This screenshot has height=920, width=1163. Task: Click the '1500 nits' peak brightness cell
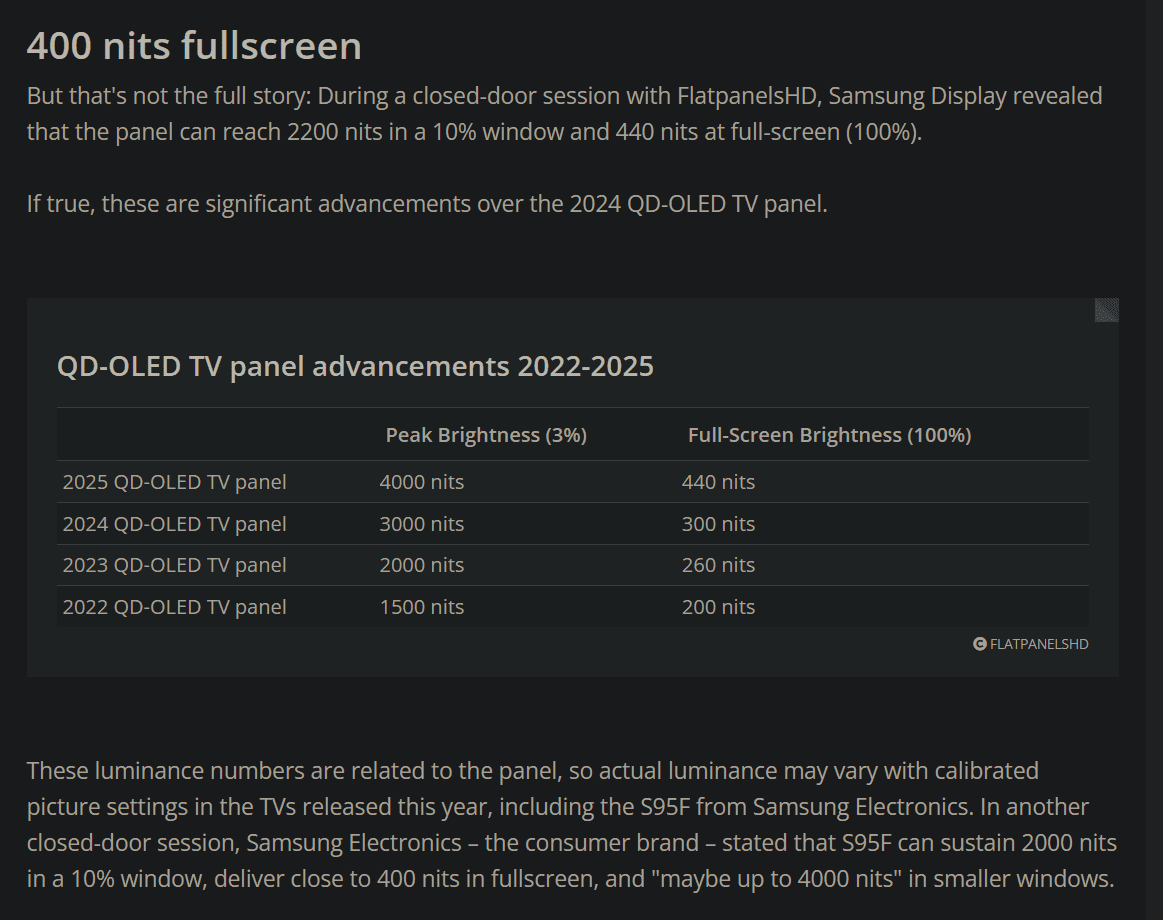(421, 607)
